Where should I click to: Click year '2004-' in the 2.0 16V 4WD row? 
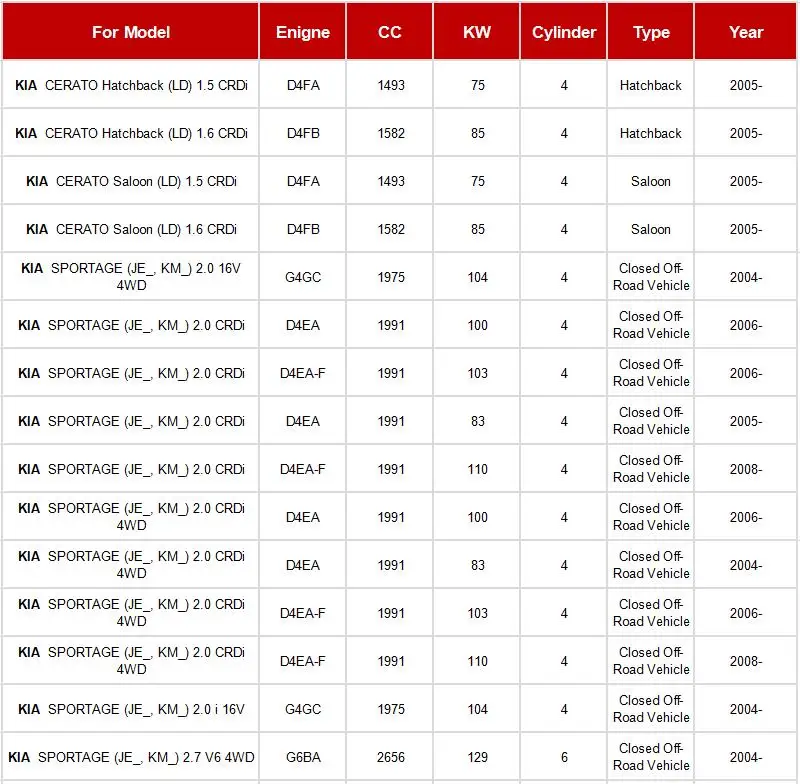[745, 277]
